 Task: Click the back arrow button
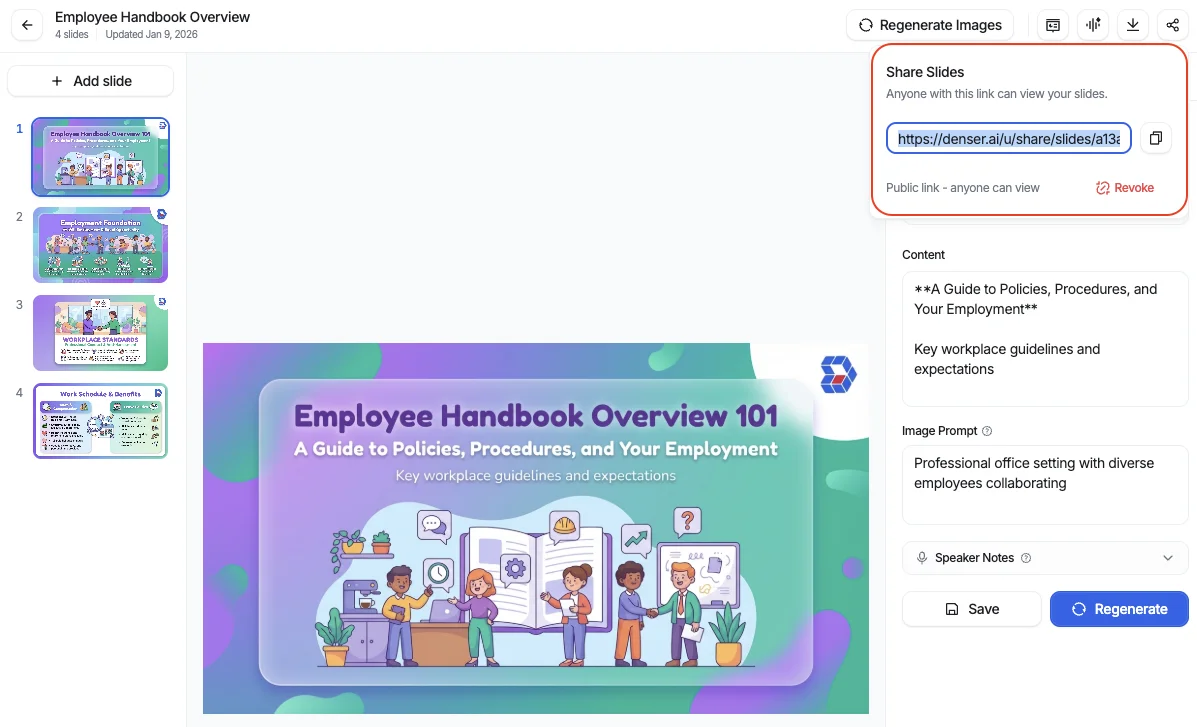[26, 25]
